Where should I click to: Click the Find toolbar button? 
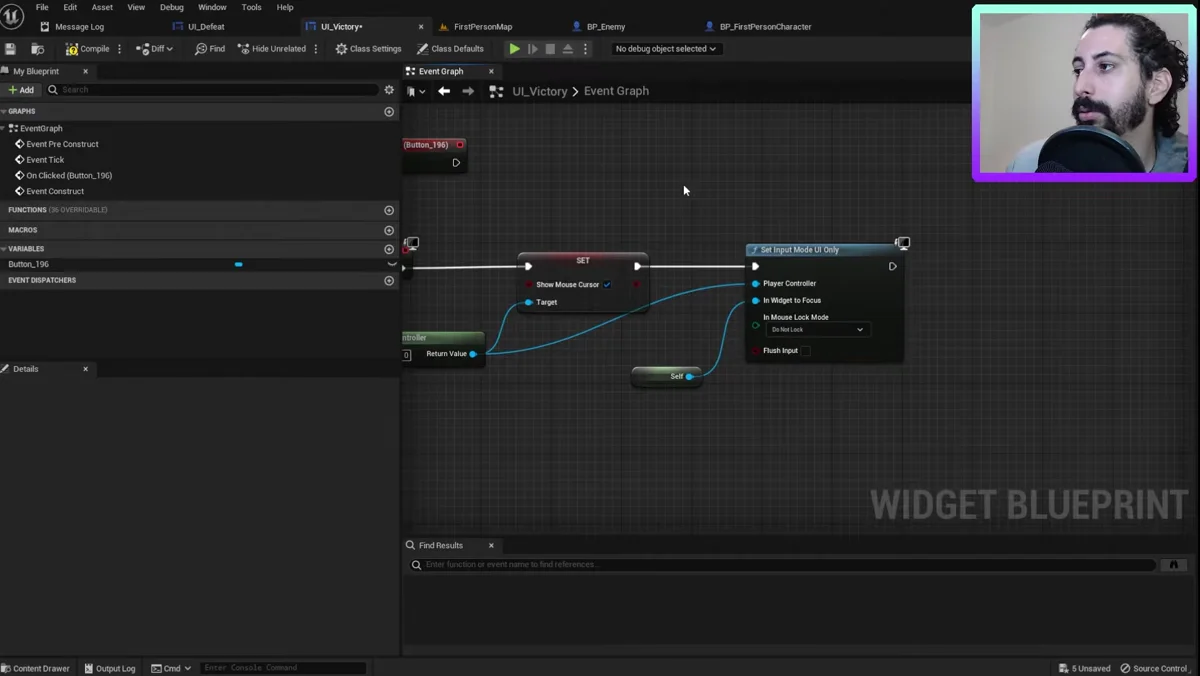coord(210,49)
